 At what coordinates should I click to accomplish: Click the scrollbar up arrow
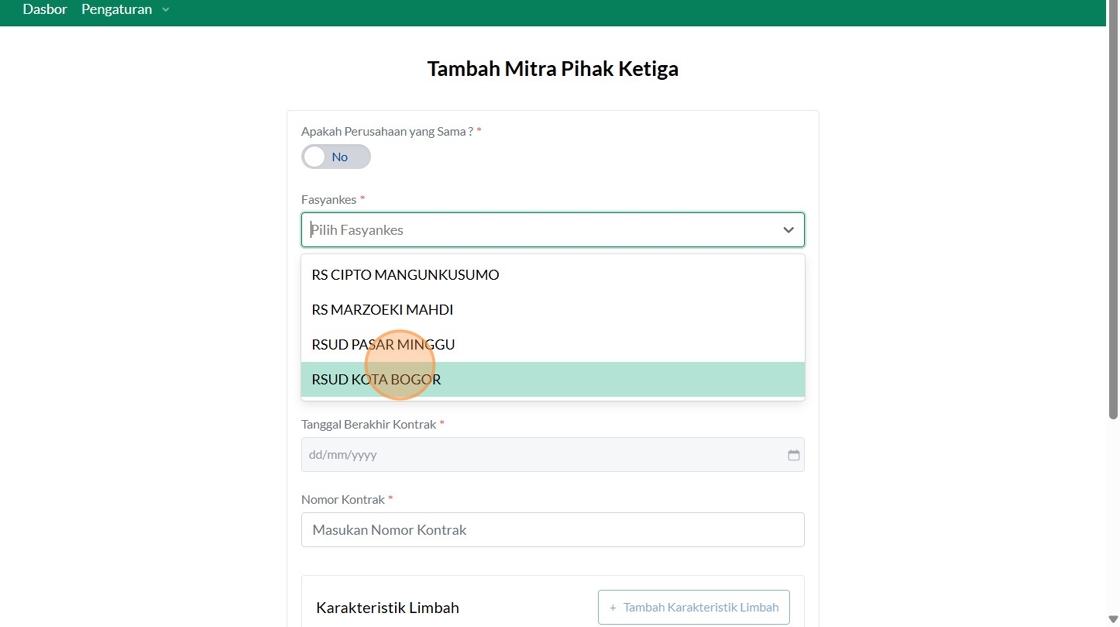point(1112,5)
